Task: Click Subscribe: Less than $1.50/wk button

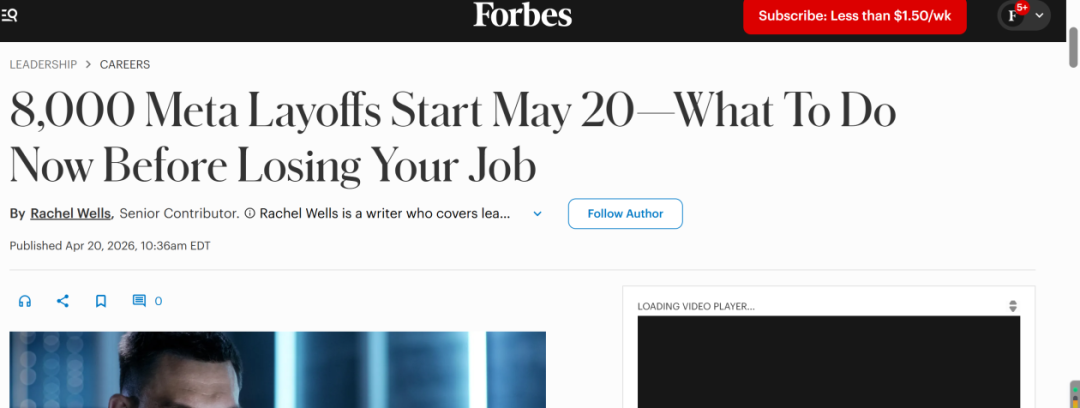Action: (855, 16)
